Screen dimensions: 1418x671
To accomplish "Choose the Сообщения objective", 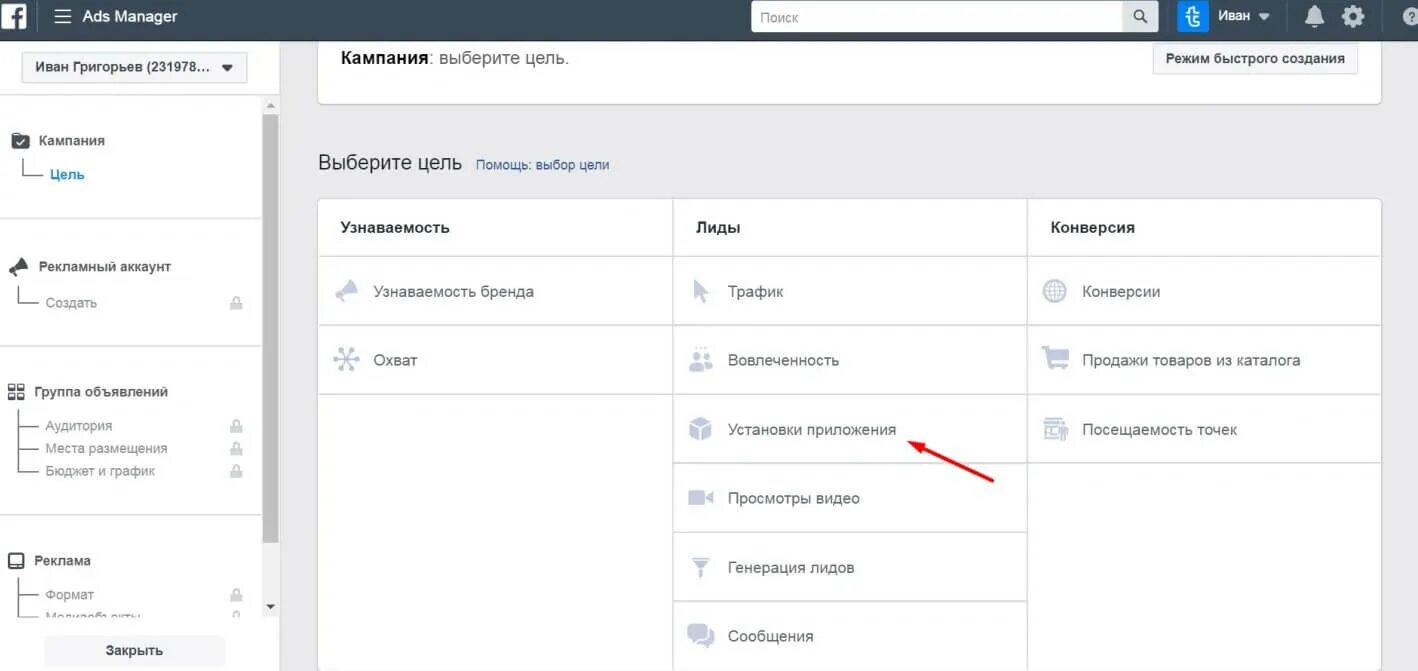I will (850, 636).
